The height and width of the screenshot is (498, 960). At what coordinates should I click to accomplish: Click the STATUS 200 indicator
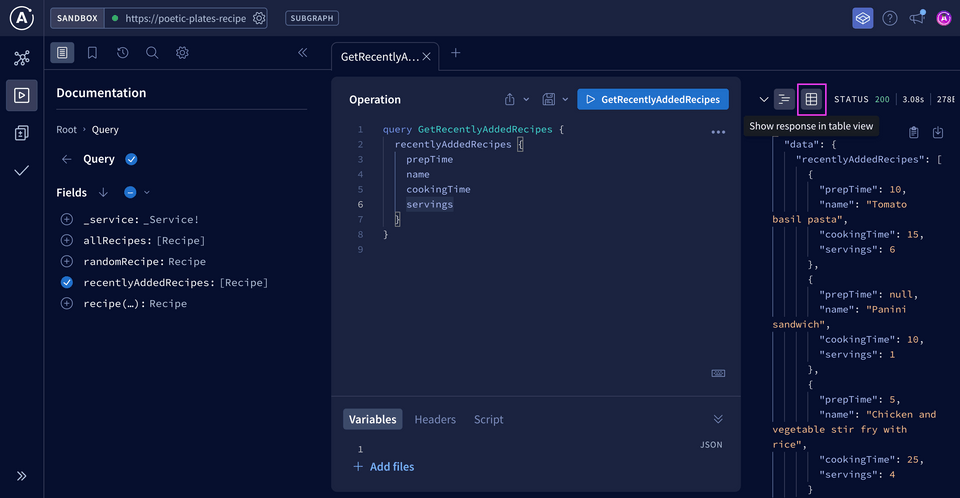point(862,99)
